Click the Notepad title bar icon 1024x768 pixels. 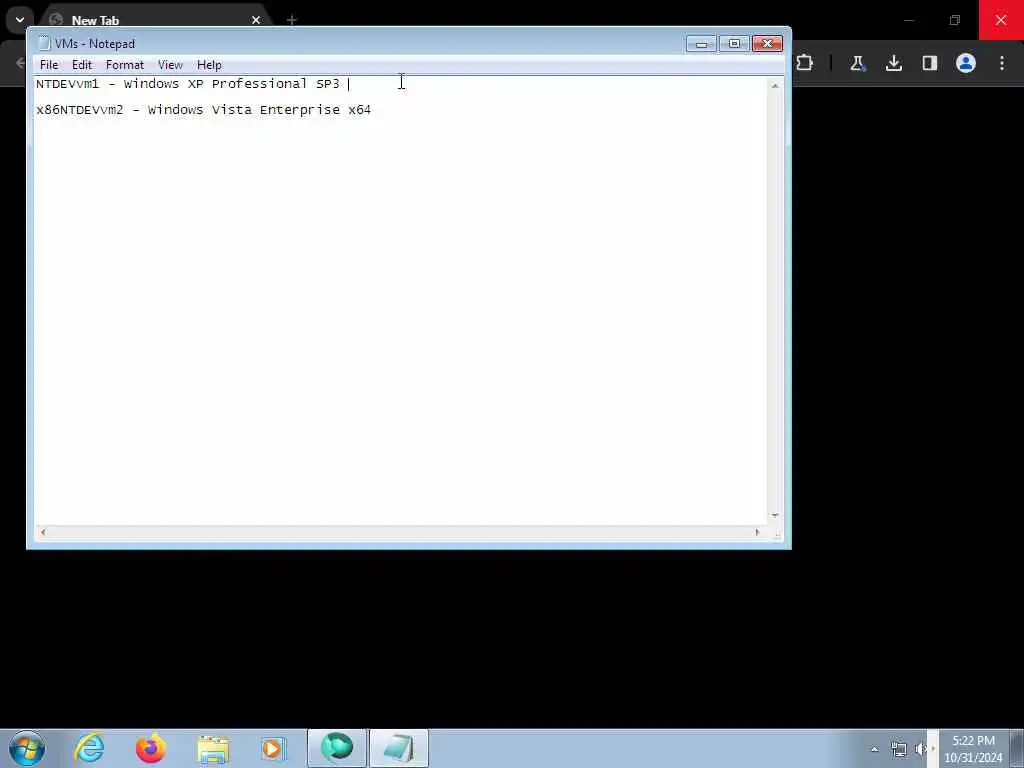44,43
